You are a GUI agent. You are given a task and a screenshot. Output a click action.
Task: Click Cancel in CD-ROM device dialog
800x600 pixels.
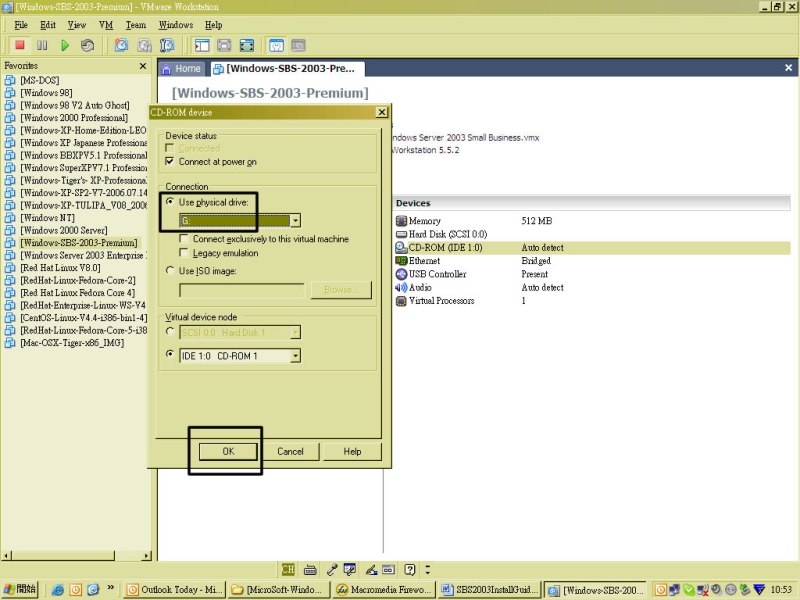pyautogui.click(x=290, y=451)
